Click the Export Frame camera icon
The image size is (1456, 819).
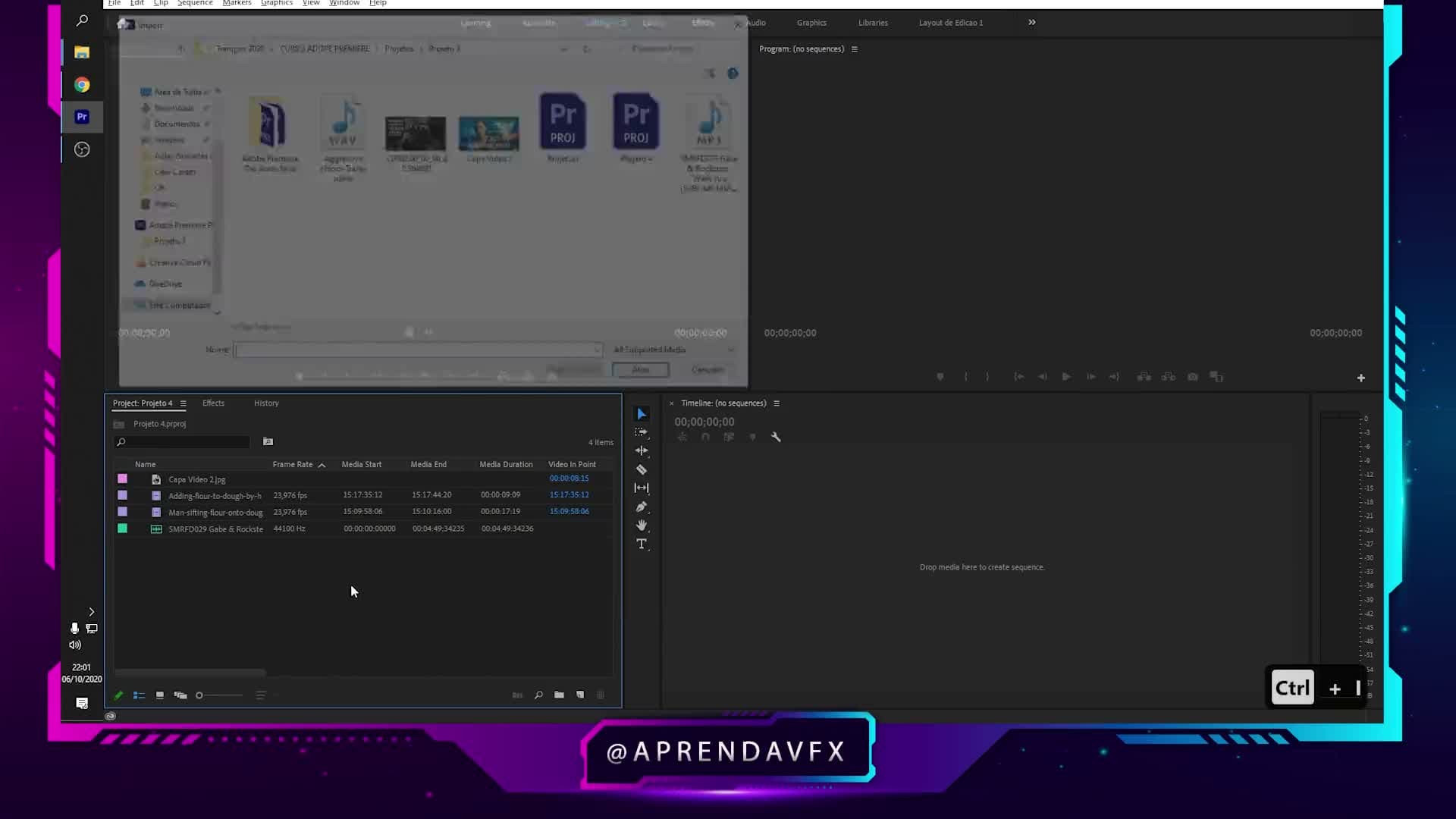pyautogui.click(x=1193, y=377)
